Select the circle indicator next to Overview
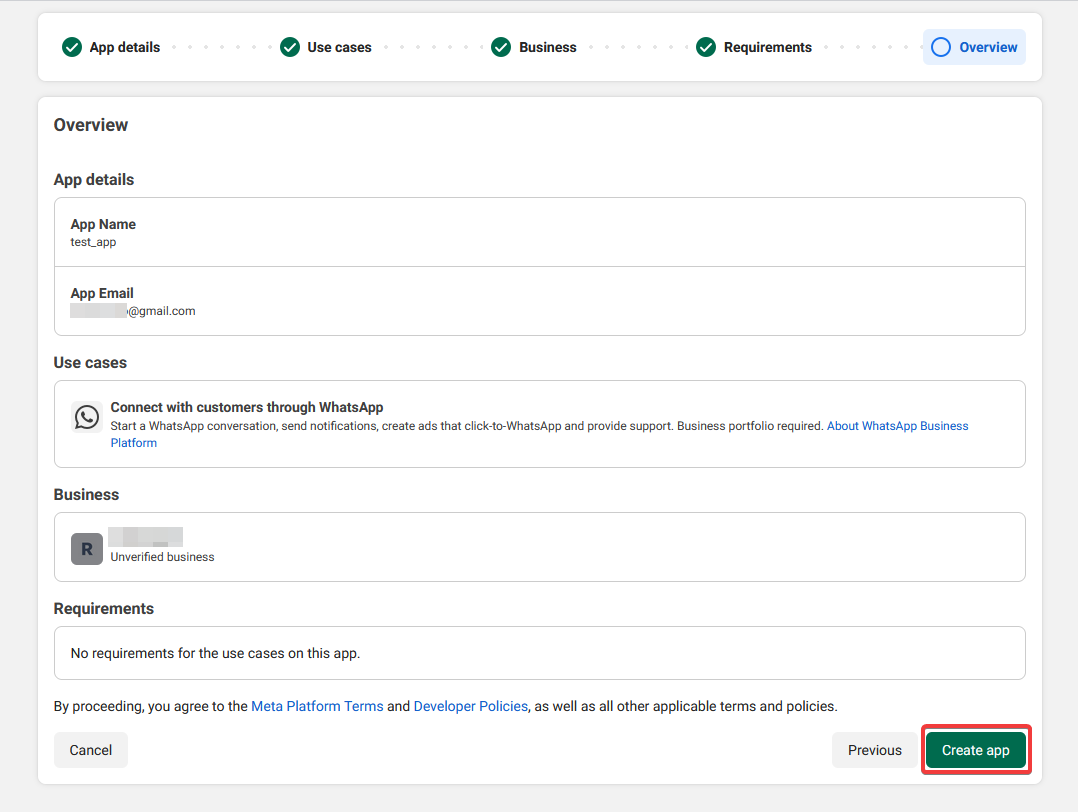Viewport: 1078px width, 812px height. tap(939, 47)
